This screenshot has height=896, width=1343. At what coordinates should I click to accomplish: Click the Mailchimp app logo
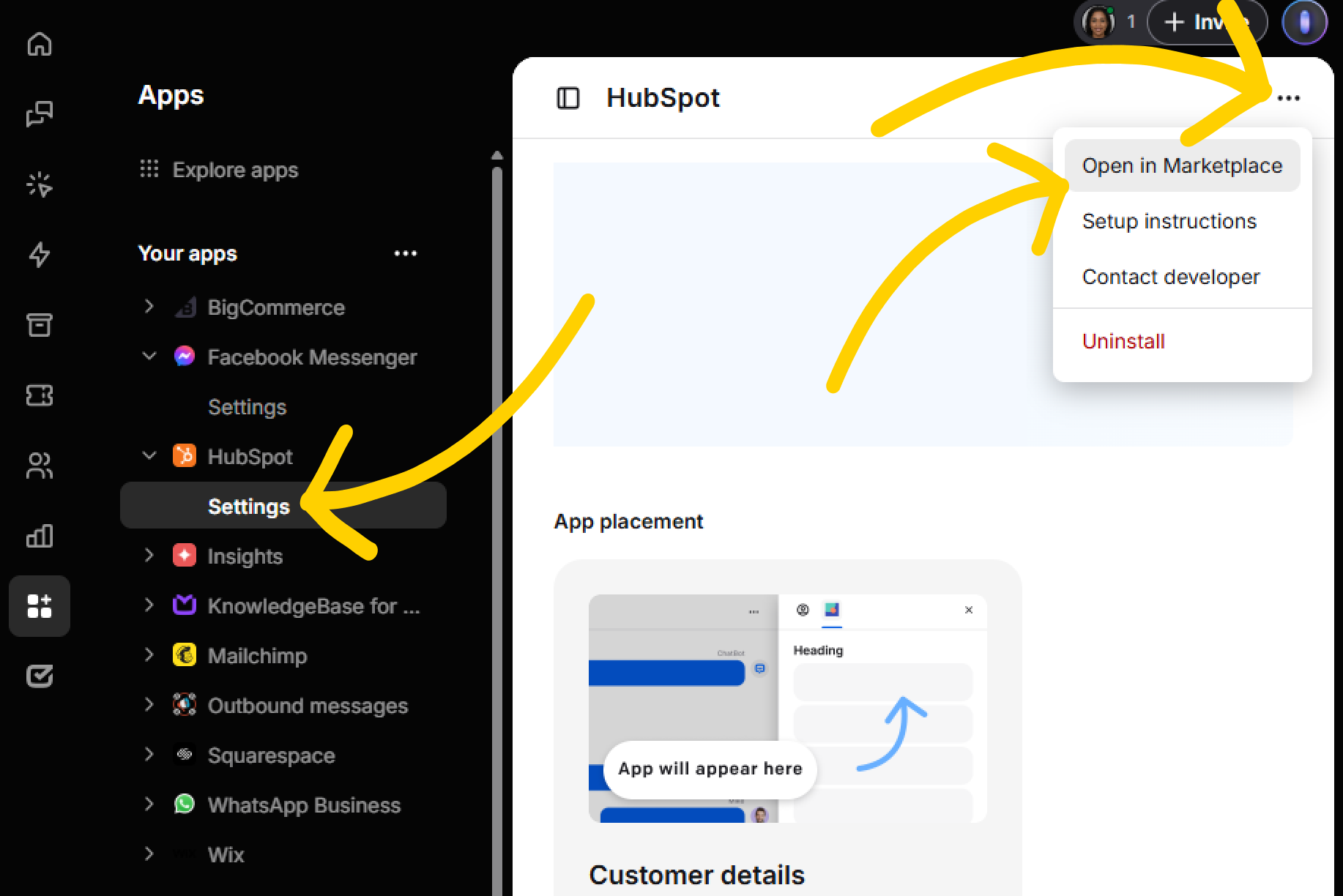click(185, 654)
